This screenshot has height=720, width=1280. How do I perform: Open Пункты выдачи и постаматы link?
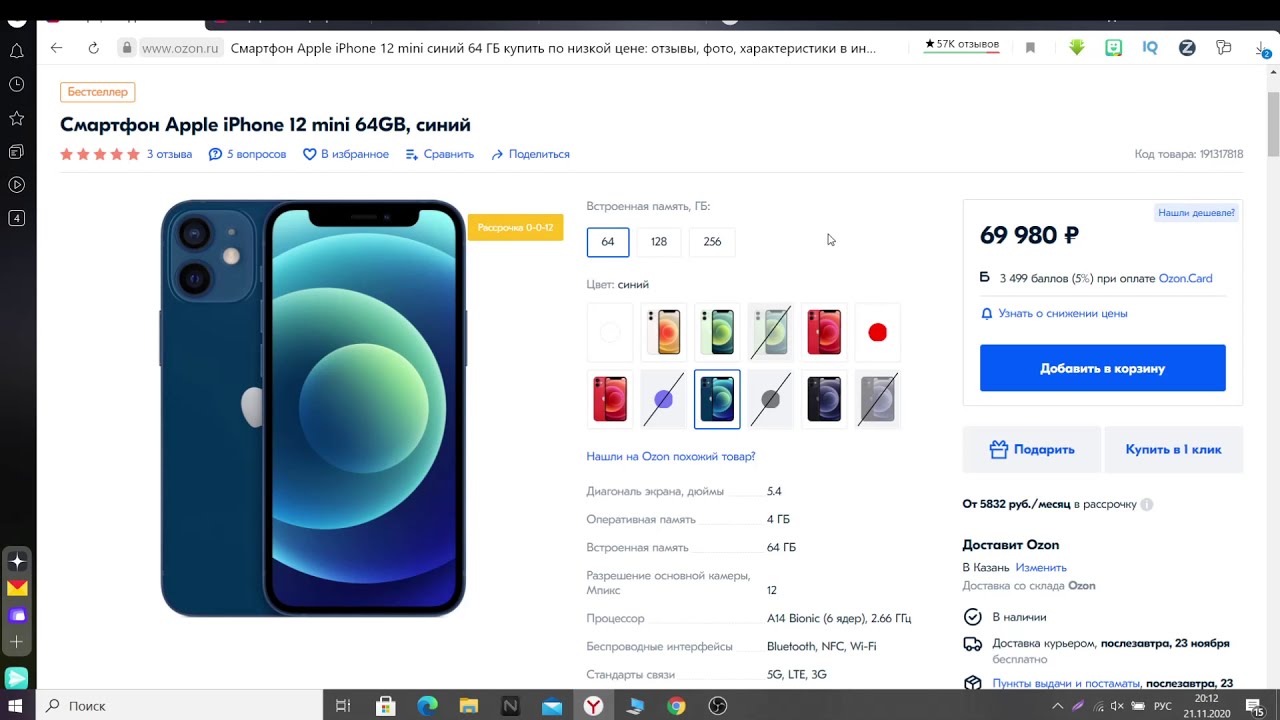point(1066,683)
